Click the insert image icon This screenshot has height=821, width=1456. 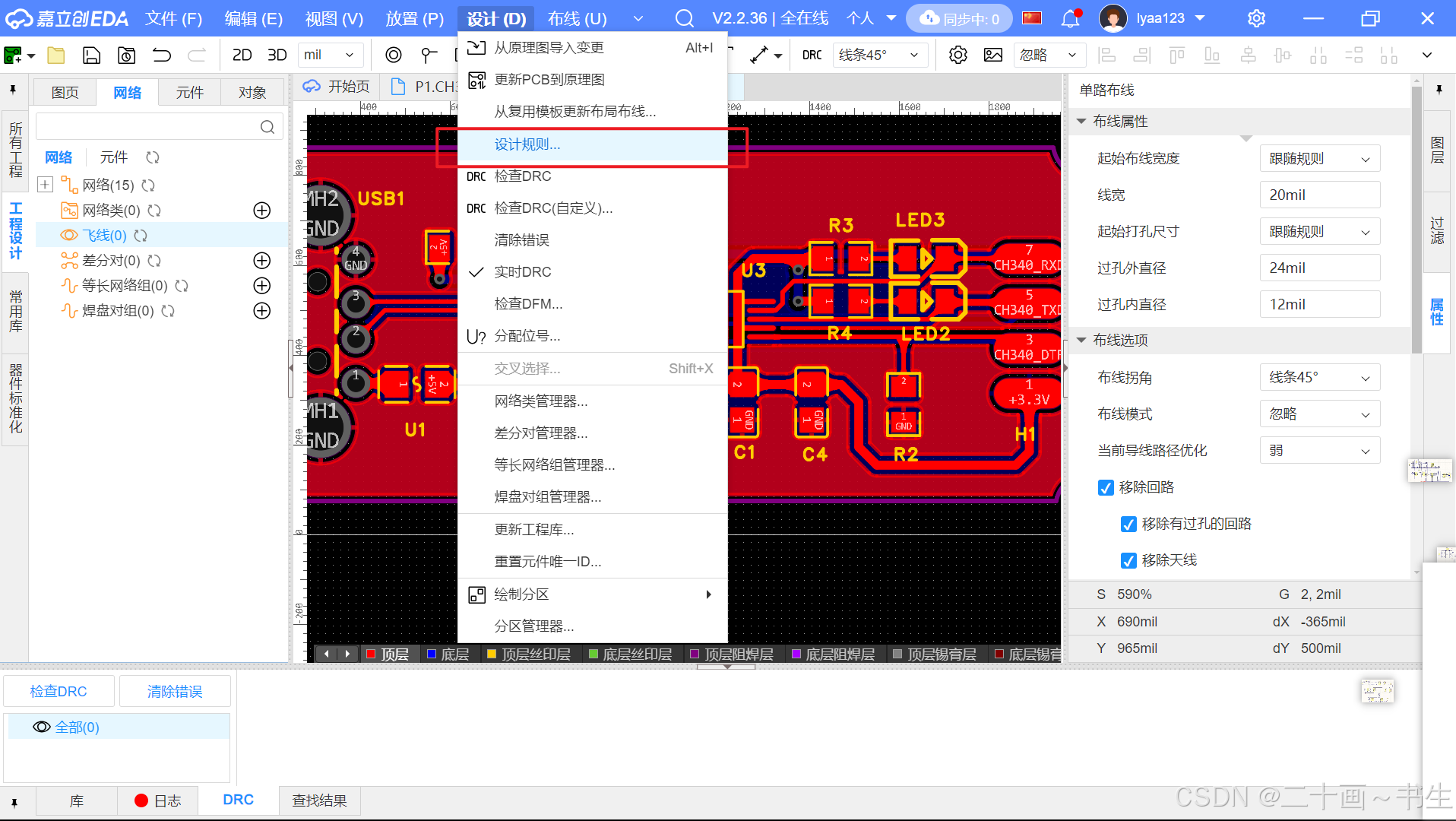coord(993,55)
